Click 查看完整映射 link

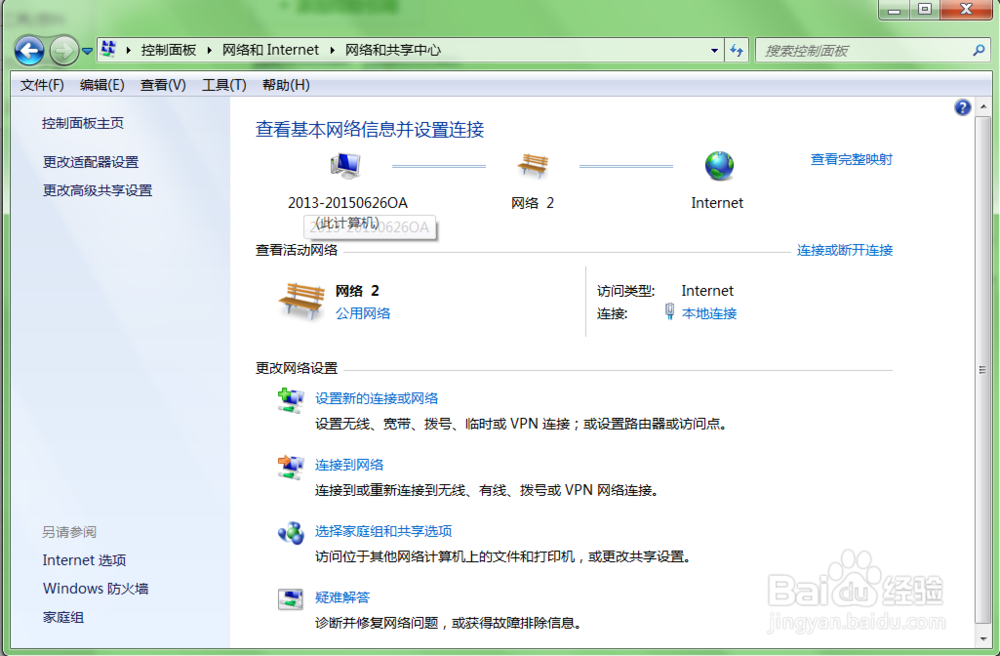point(851,159)
